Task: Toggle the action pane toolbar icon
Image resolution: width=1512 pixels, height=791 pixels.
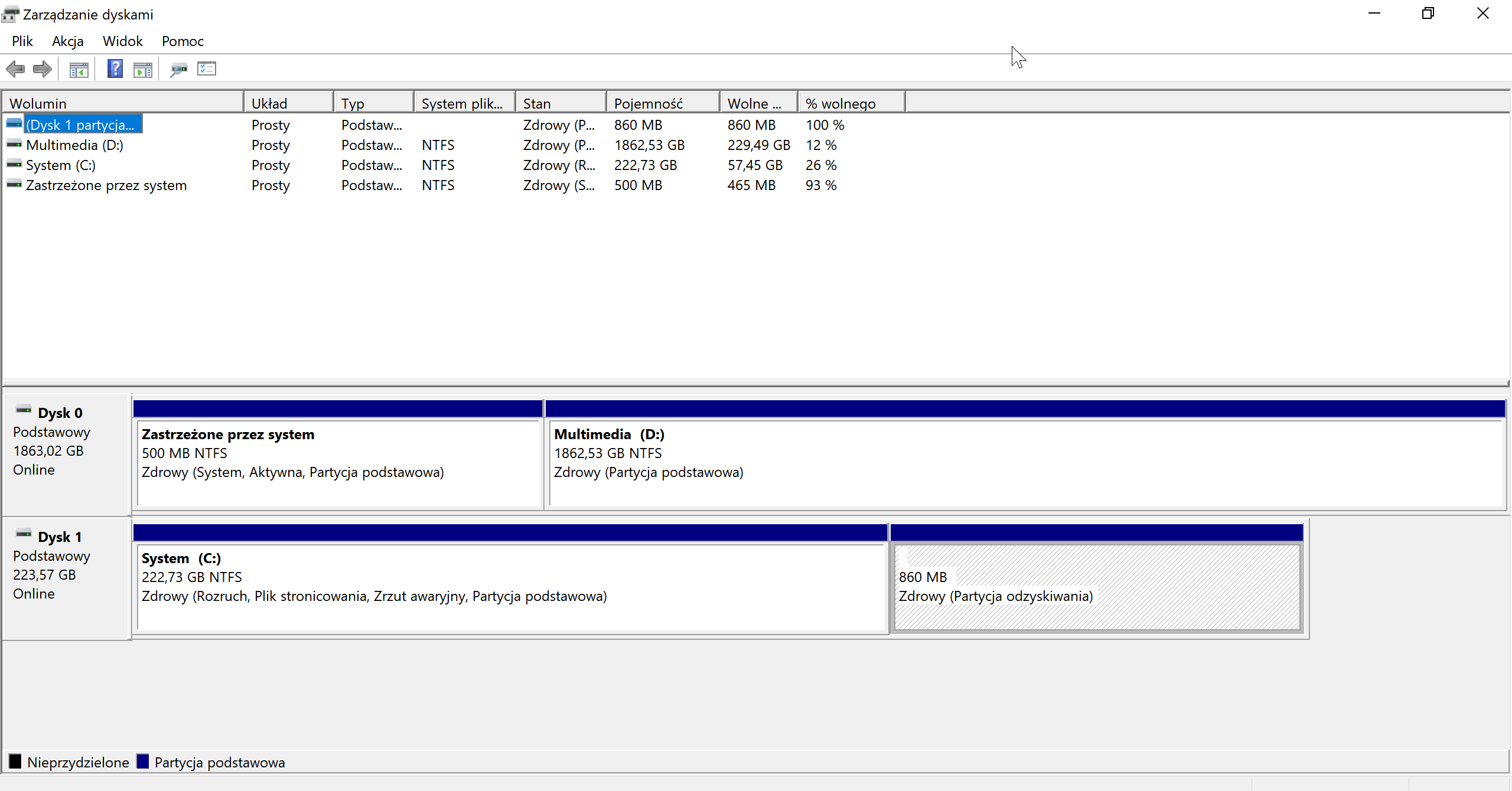Action: click(x=142, y=70)
